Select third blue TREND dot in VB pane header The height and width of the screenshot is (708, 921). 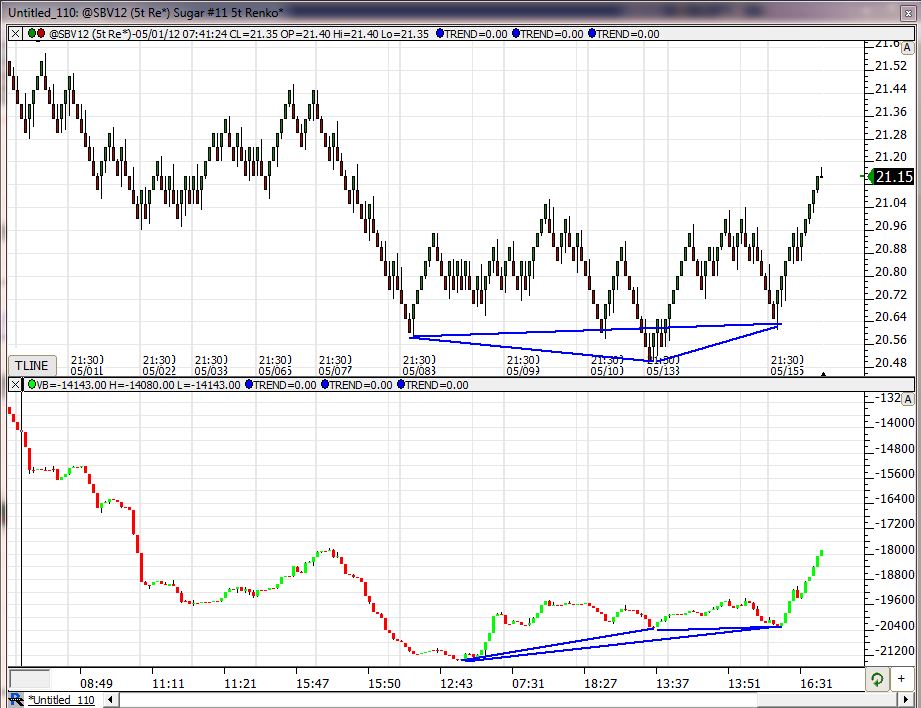401,385
